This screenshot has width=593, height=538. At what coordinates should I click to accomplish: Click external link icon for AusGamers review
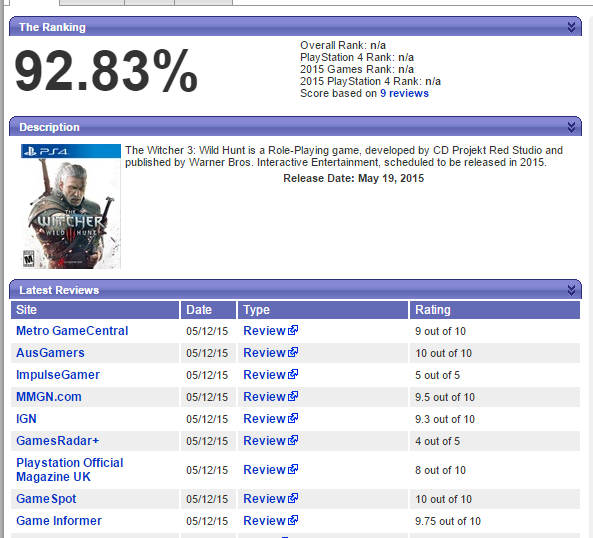[293, 352]
